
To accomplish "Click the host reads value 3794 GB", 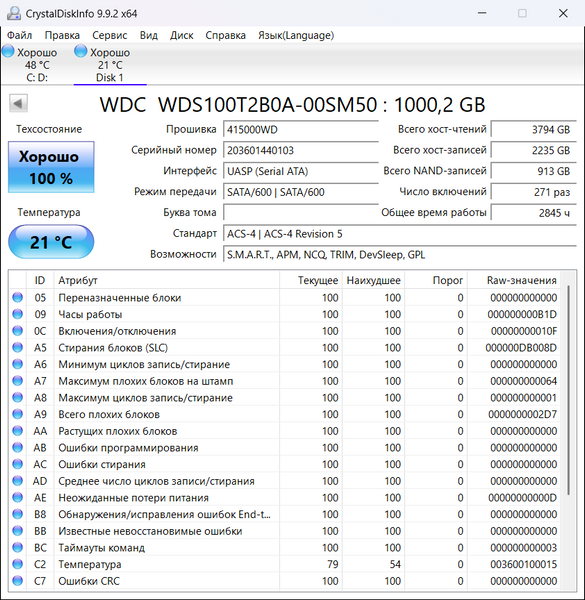I will click(534, 129).
